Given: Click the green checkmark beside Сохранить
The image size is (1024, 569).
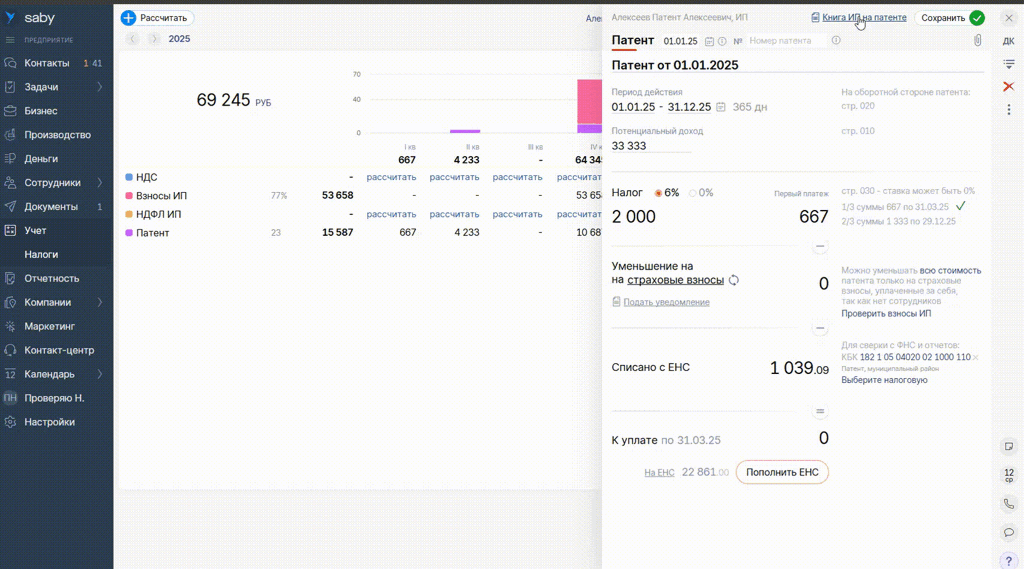Looking at the screenshot, I should (x=977, y=18).
